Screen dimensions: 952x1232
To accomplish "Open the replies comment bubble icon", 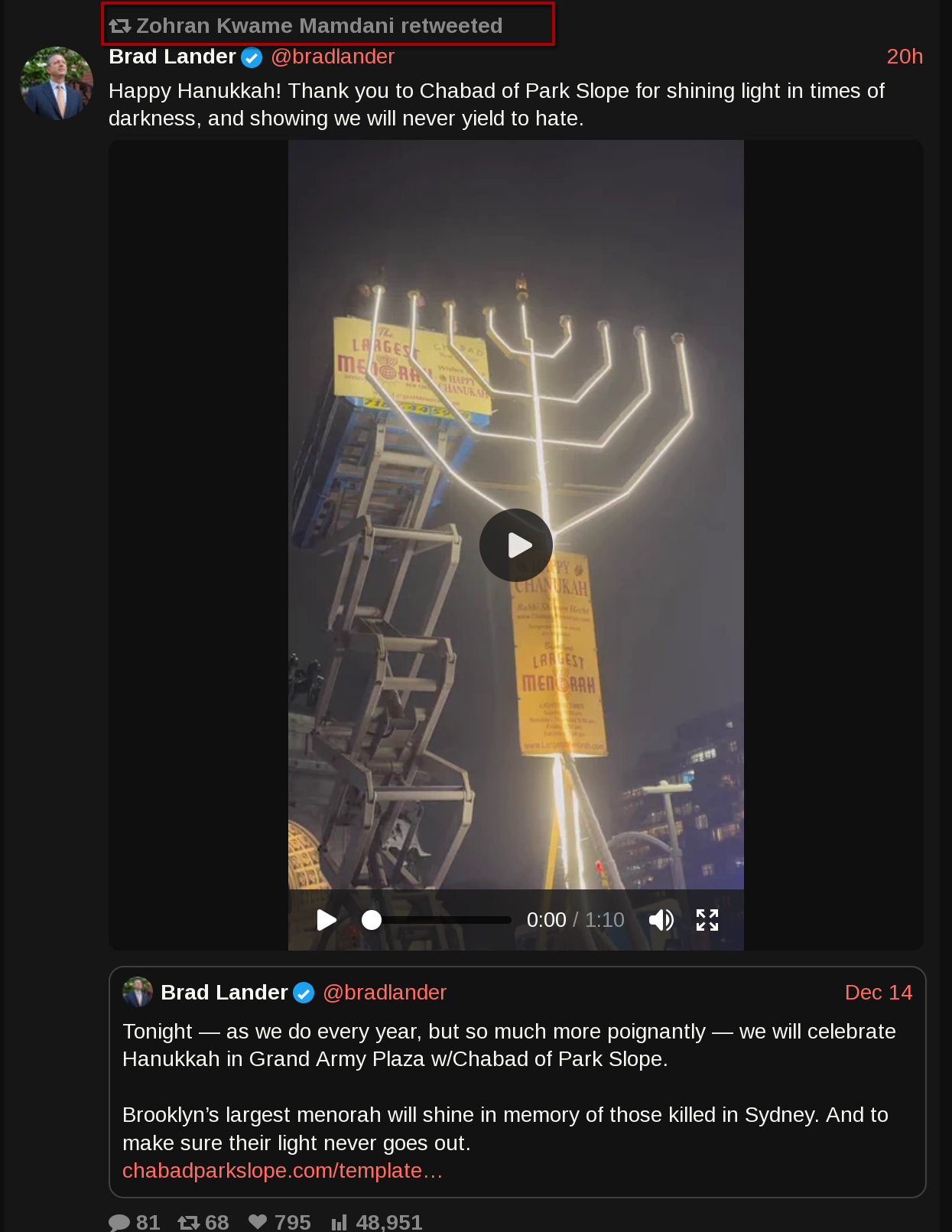I will (x=119, y=1222).
